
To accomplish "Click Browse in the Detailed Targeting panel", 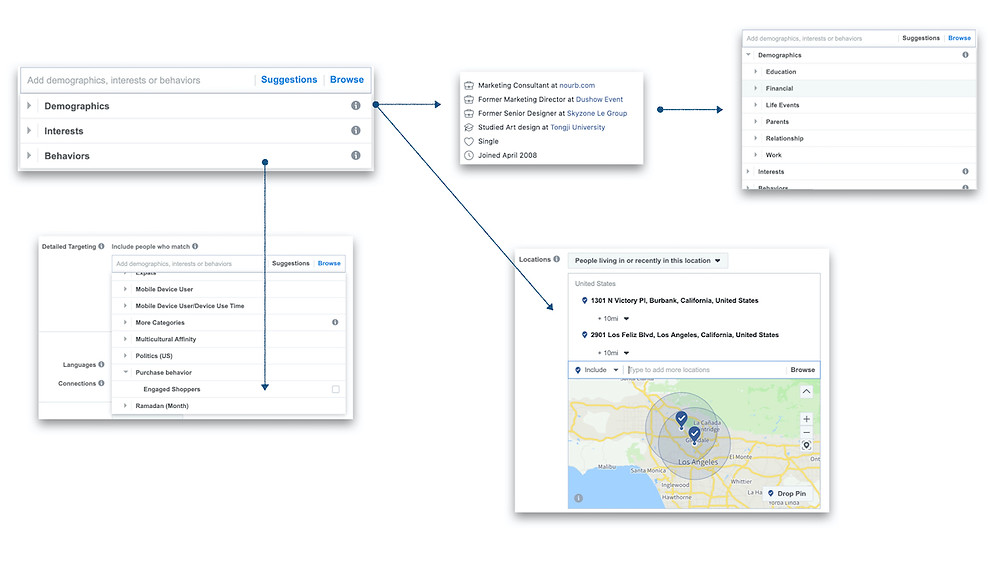I will click(329, 263).
